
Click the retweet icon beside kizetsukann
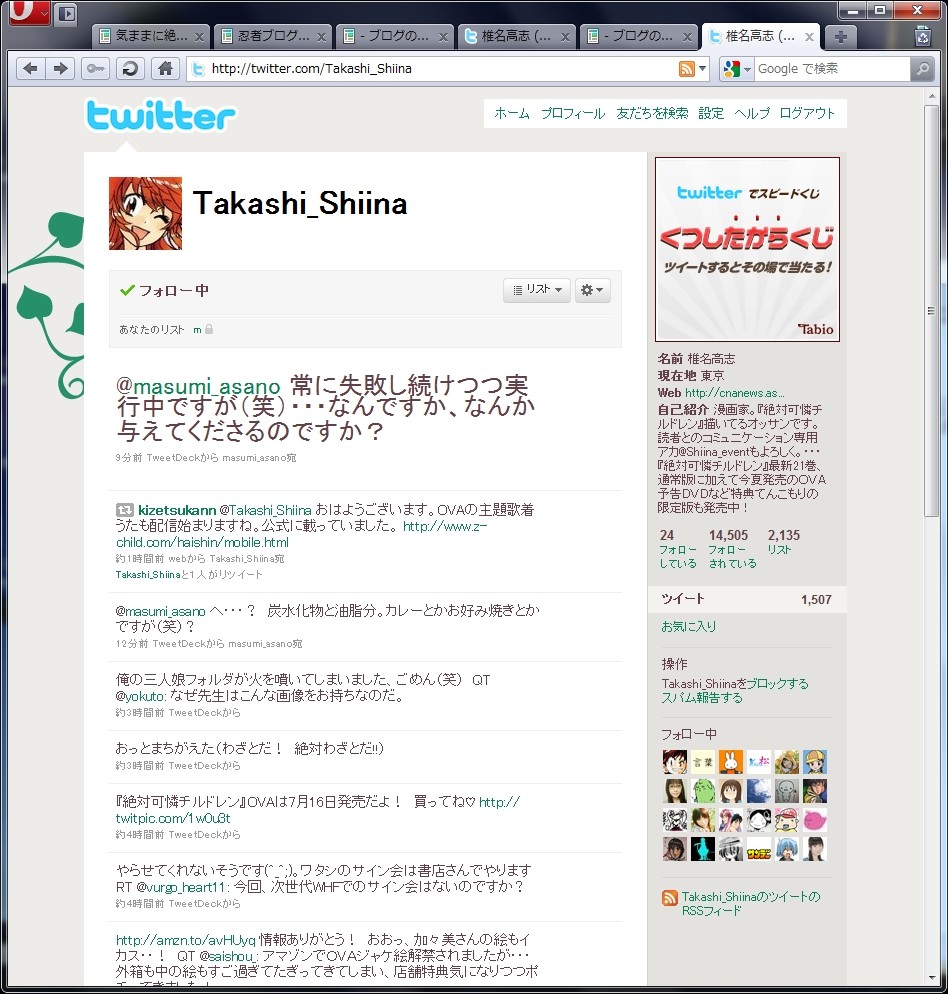coord(124,510)
